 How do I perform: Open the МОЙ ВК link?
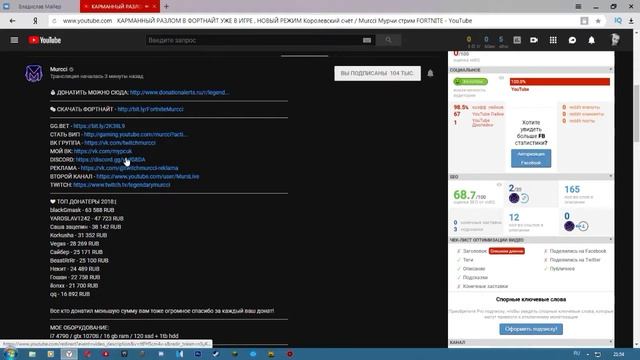[x=103, y=151]
